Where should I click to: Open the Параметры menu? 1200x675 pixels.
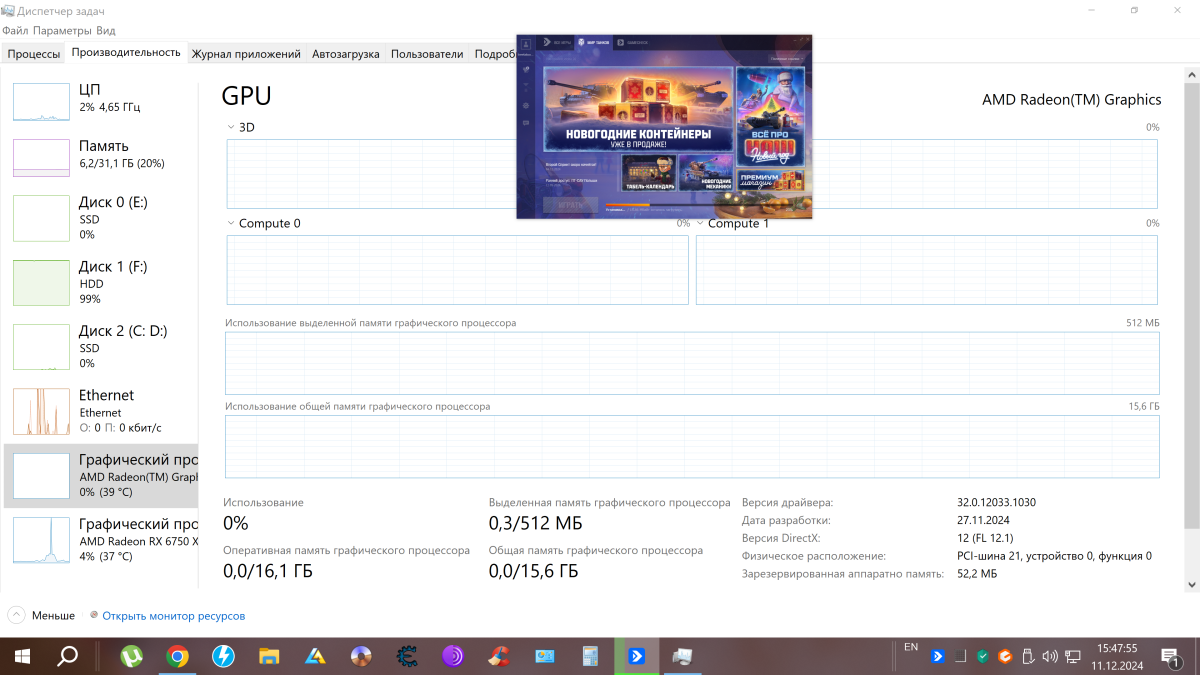(62, 30)
